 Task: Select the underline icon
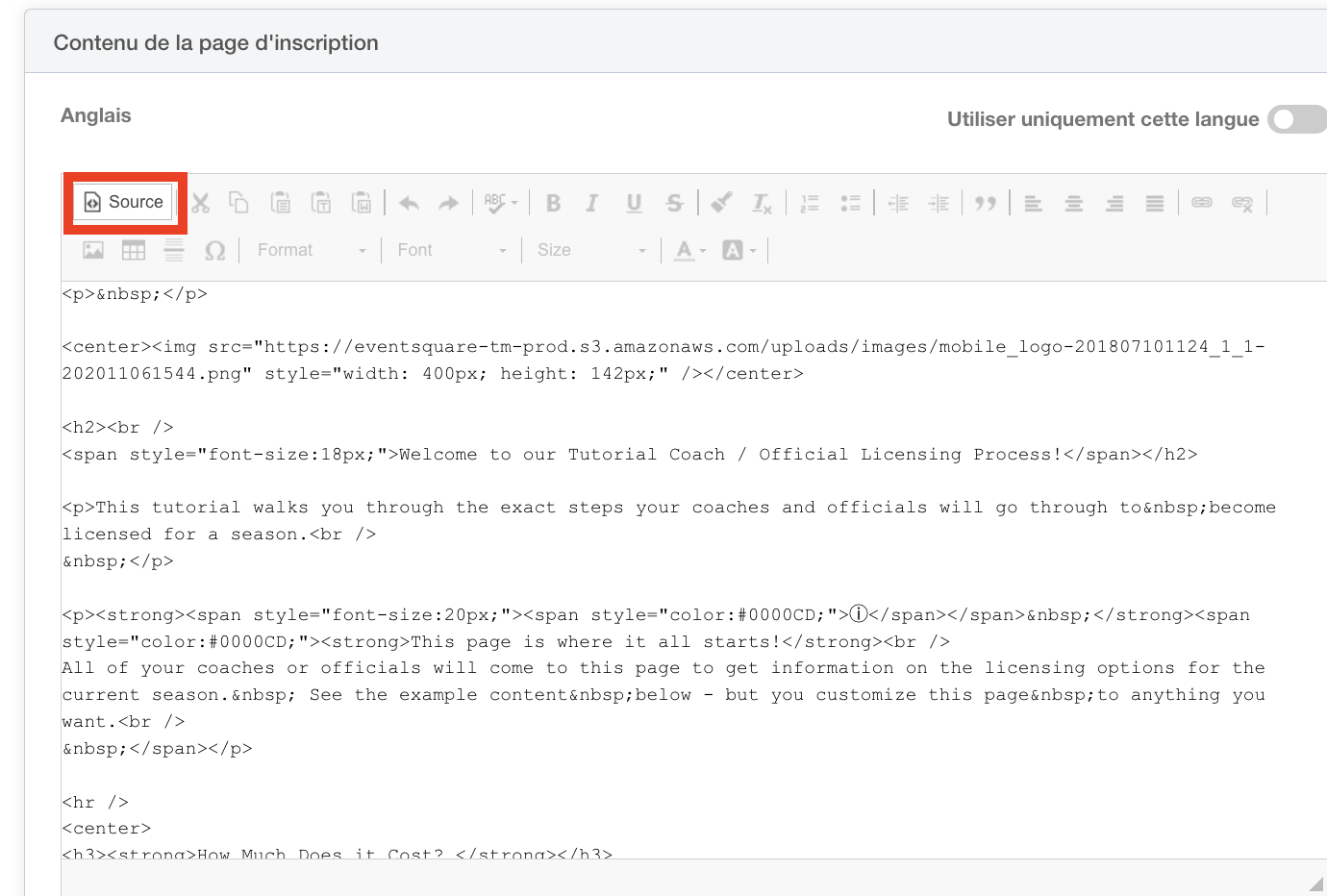click(634, 202)
